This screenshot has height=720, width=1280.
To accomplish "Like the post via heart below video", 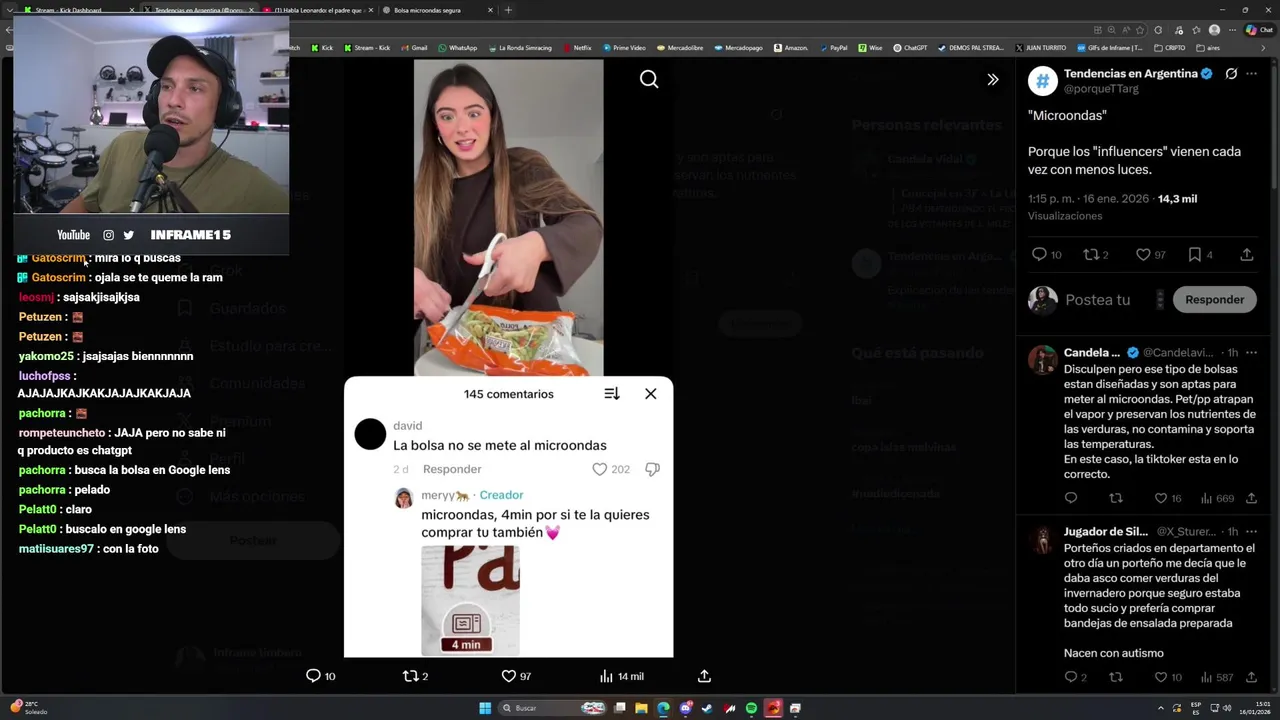I will (509, 676).
